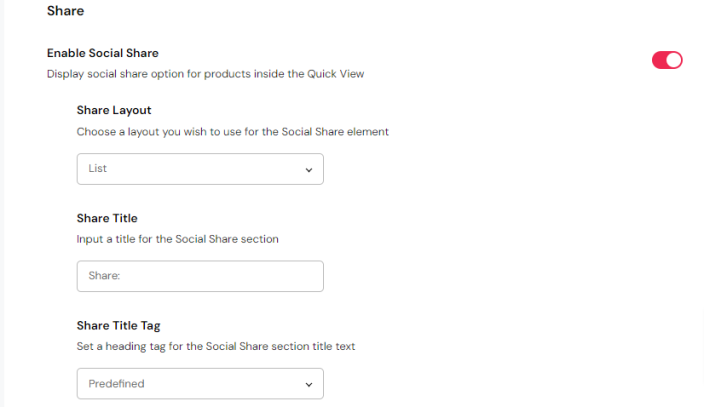Click the 'Predefined' value in Share Title Tag

[118, 384]
